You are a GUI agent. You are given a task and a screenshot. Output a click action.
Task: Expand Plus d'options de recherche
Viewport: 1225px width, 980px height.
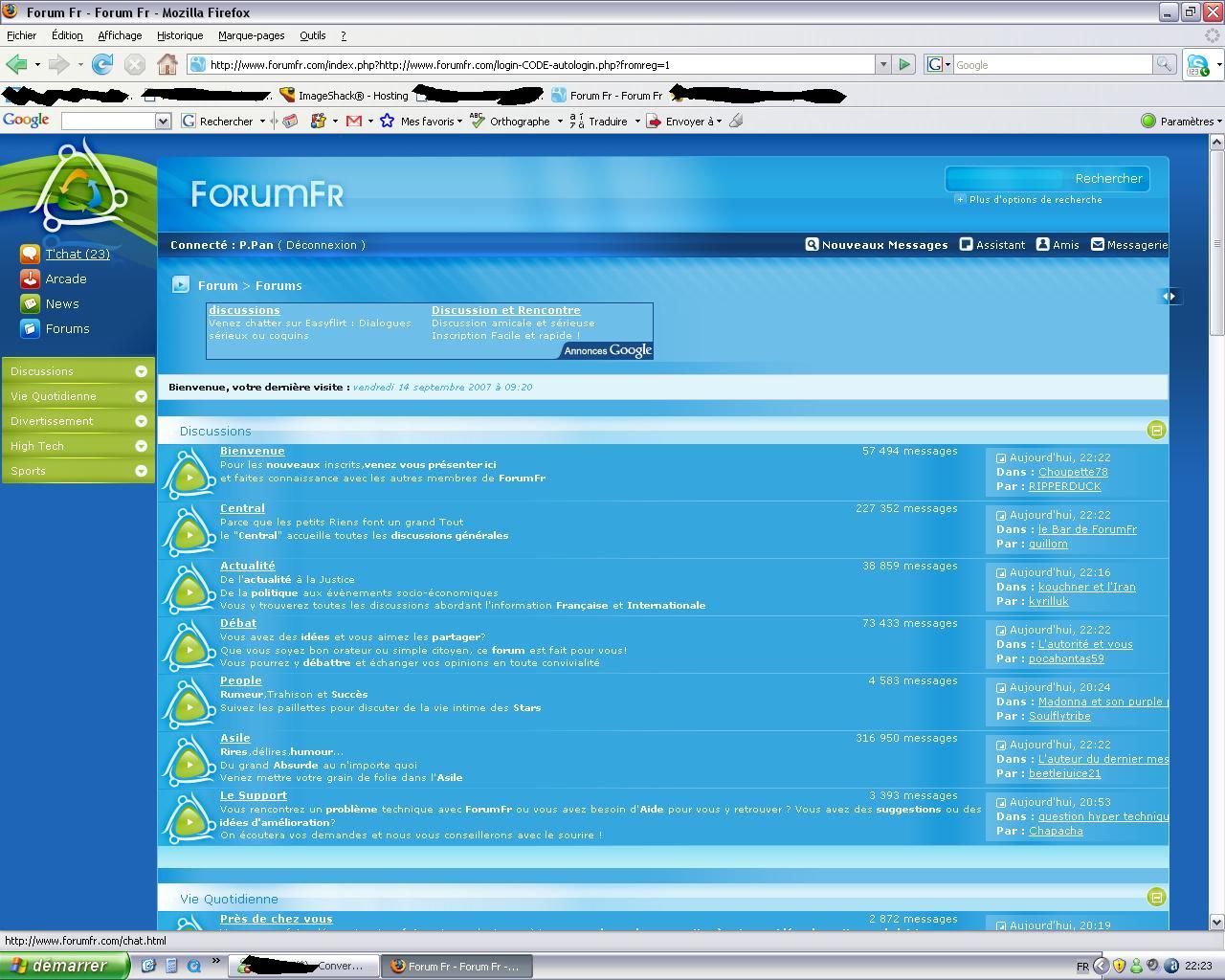pos(1028,199)
